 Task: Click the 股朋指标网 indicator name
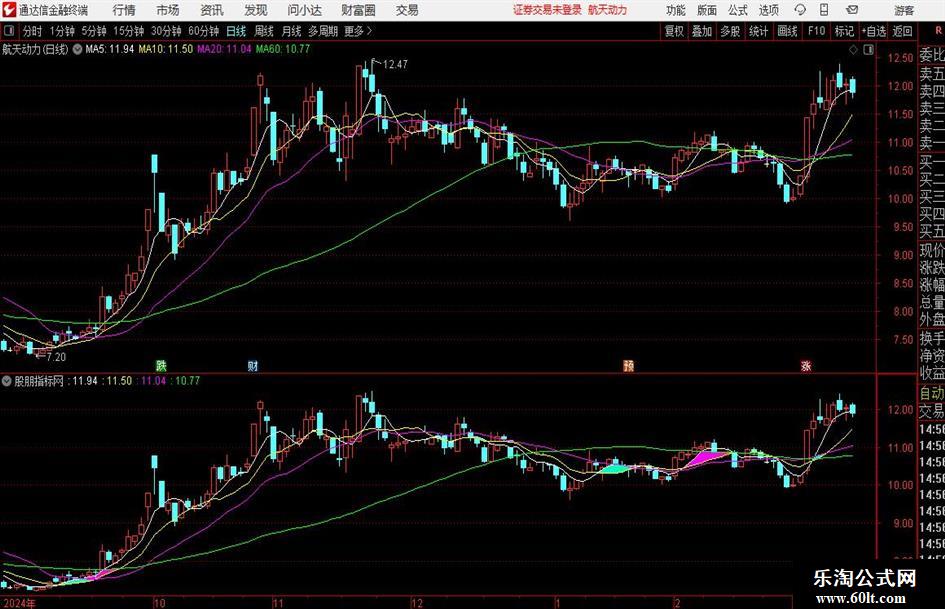39,381
